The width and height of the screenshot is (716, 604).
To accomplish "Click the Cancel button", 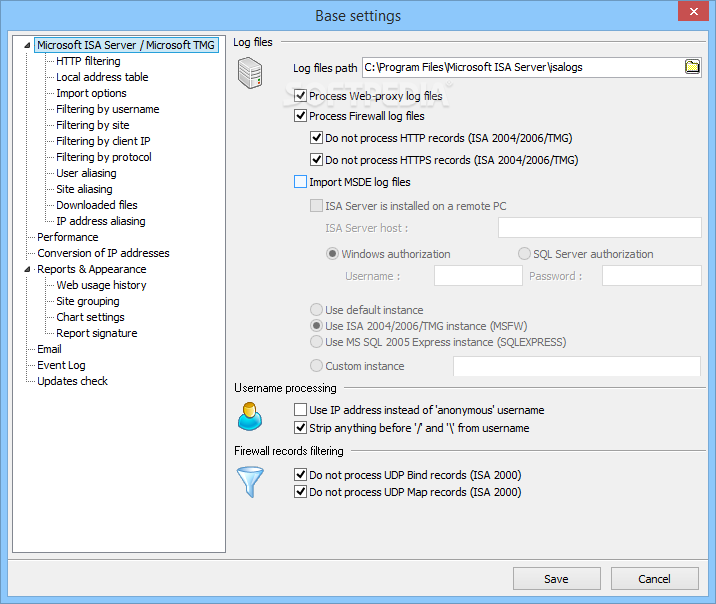I will [655, 579].
